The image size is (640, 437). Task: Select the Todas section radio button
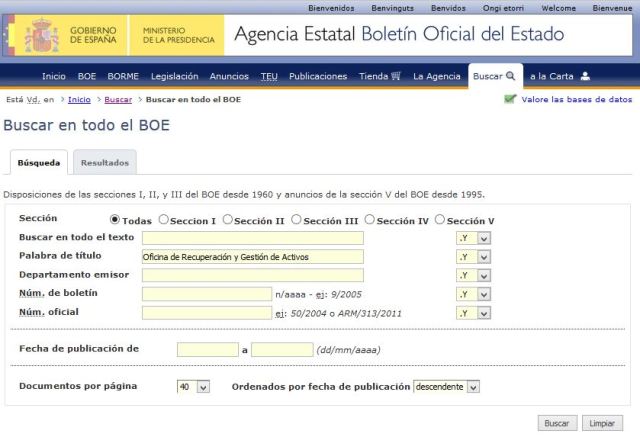pos(115,219)
